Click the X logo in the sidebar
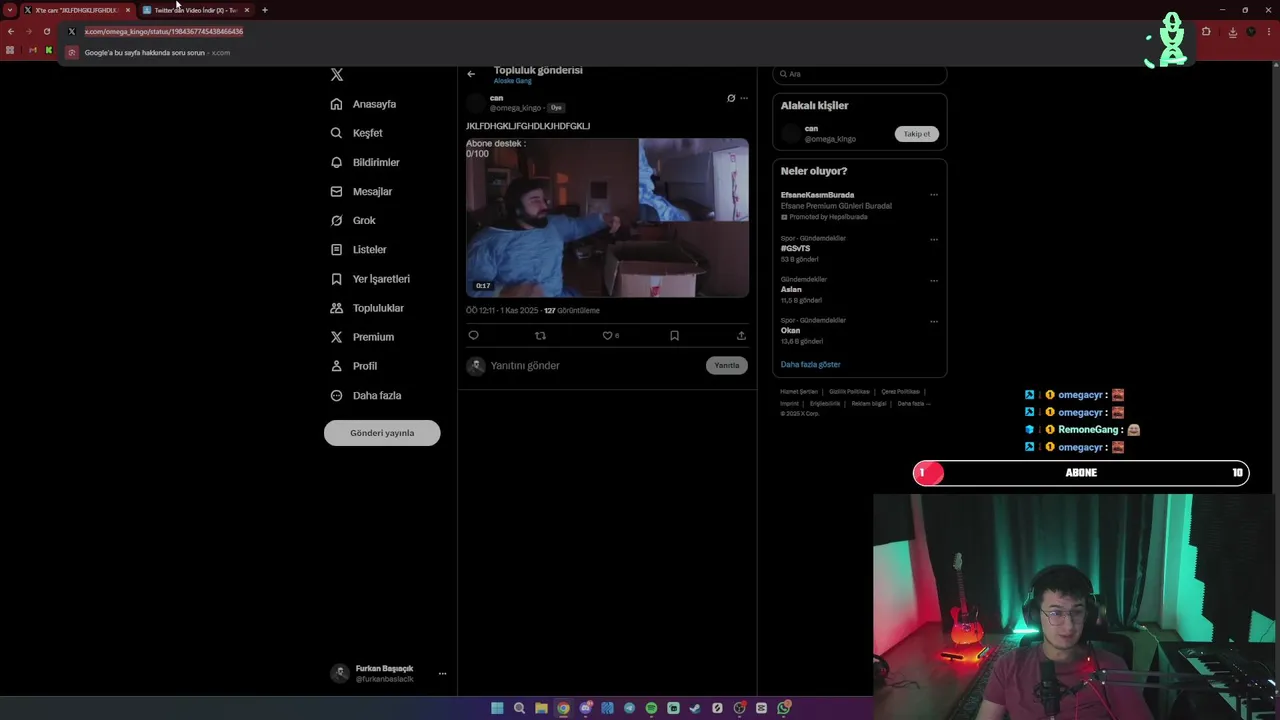Screen dimensions: 1280x720 coord(337,75)
